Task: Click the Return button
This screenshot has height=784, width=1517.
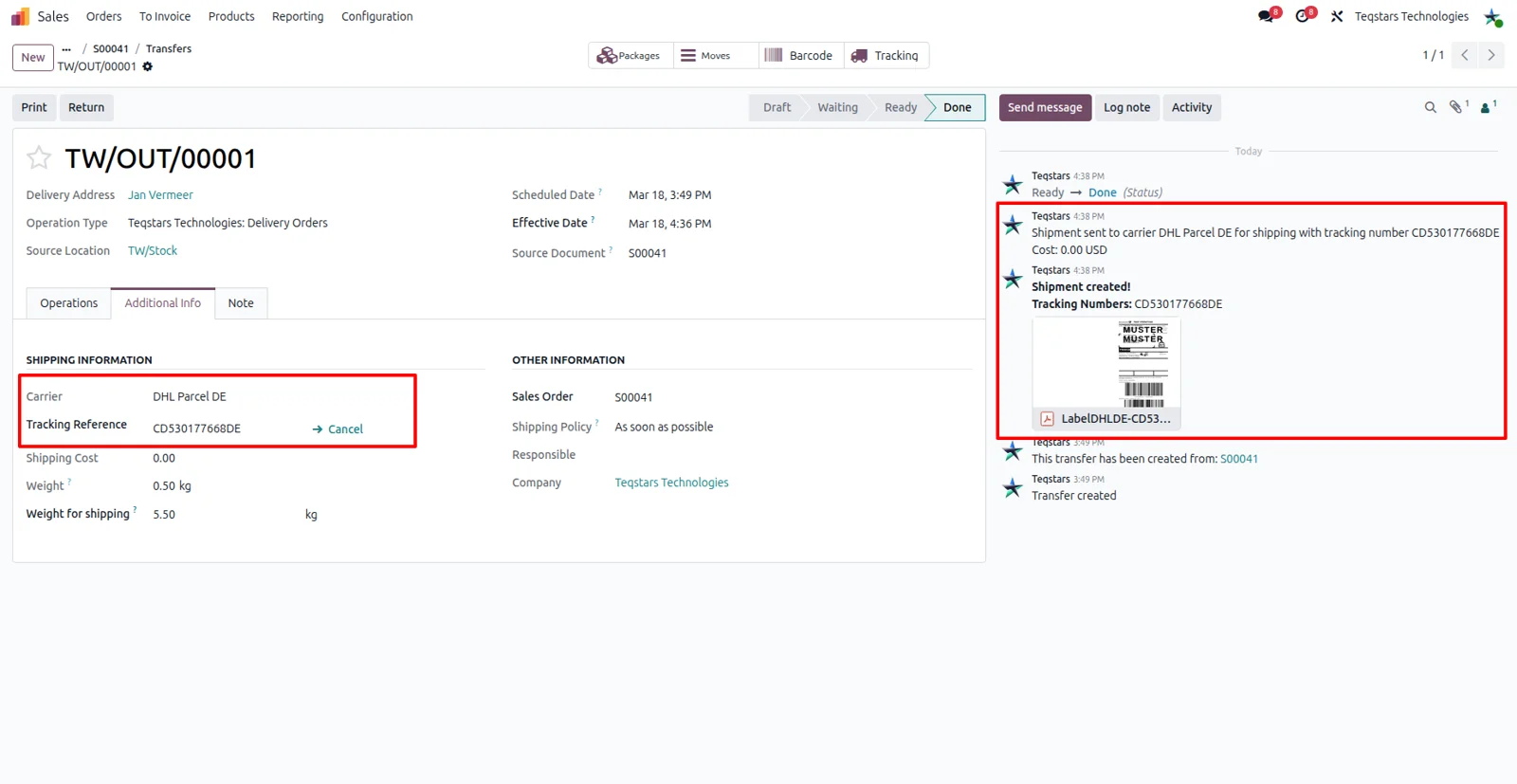Action: tap(86, 108)
